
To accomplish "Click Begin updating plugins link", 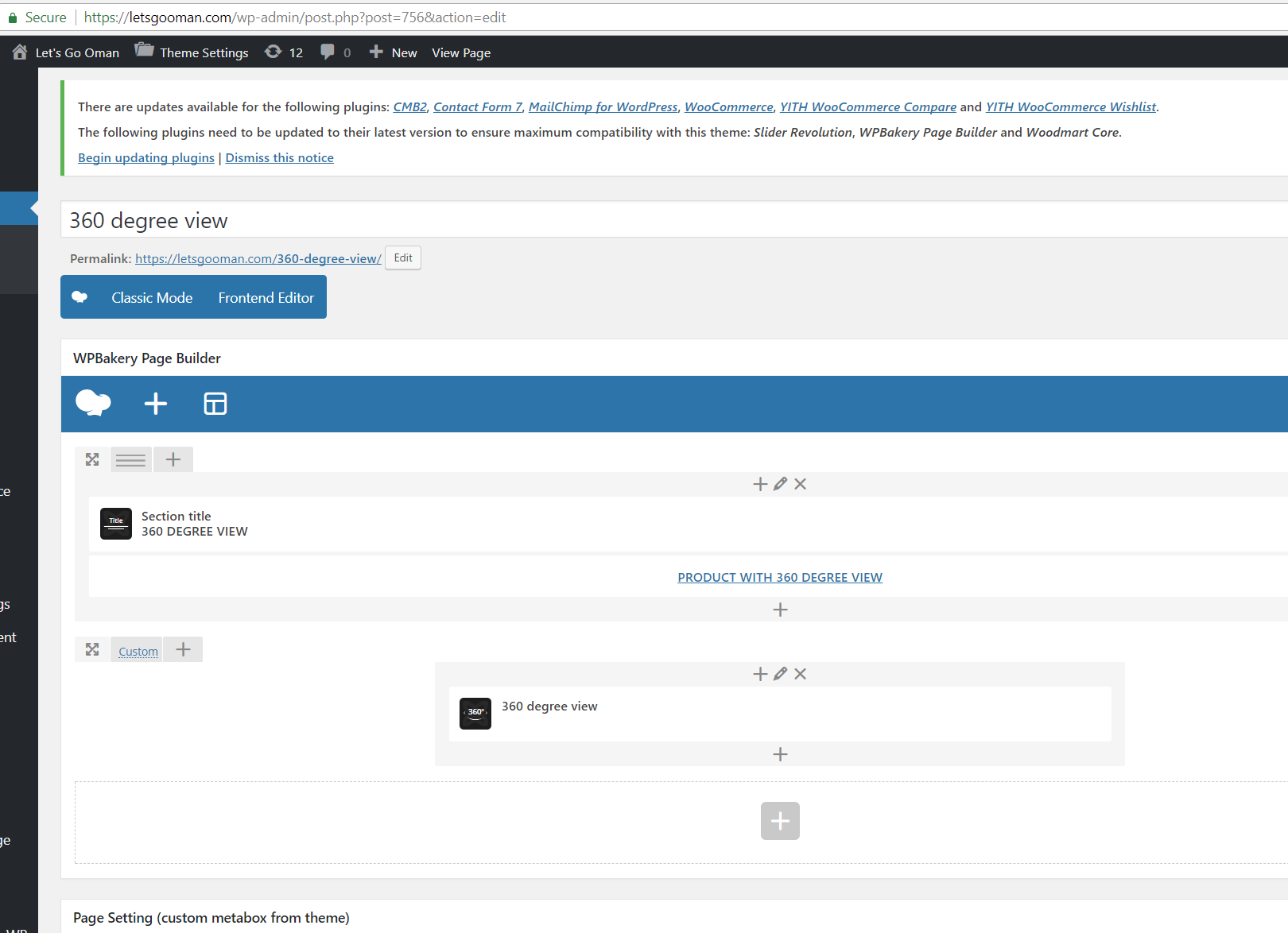I will 146,158.
